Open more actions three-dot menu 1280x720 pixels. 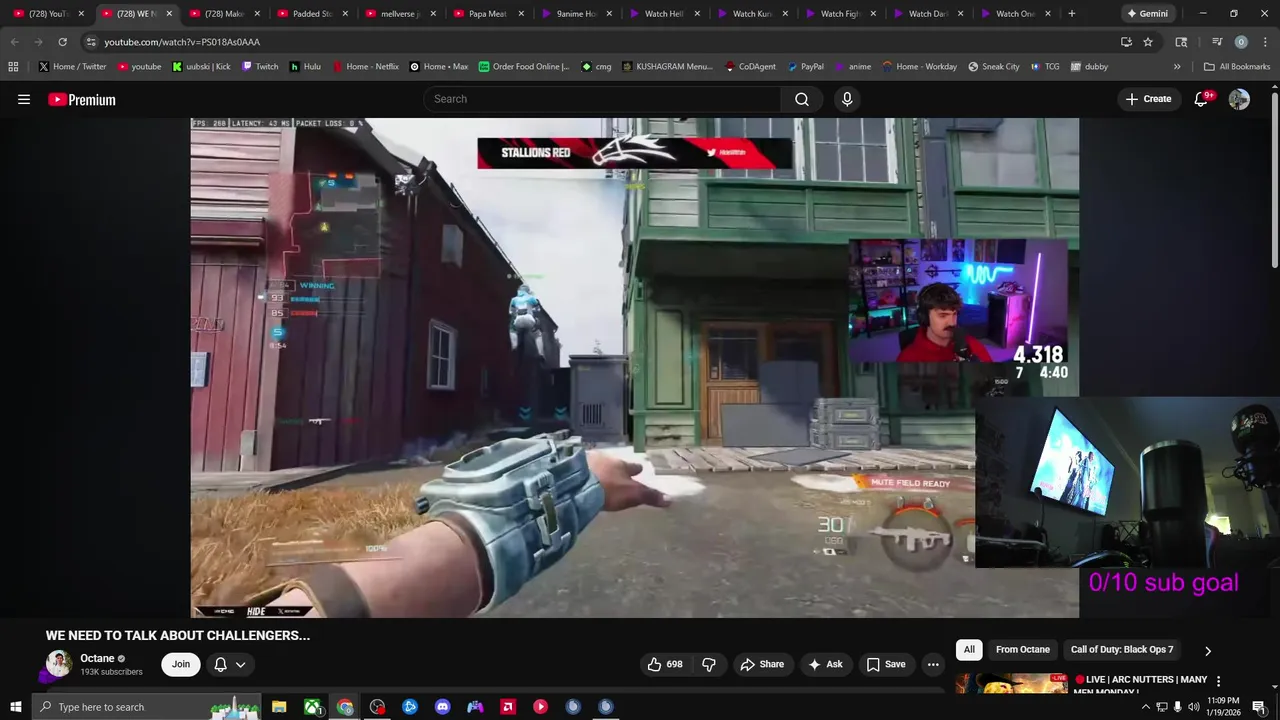[x=933, y=664]
